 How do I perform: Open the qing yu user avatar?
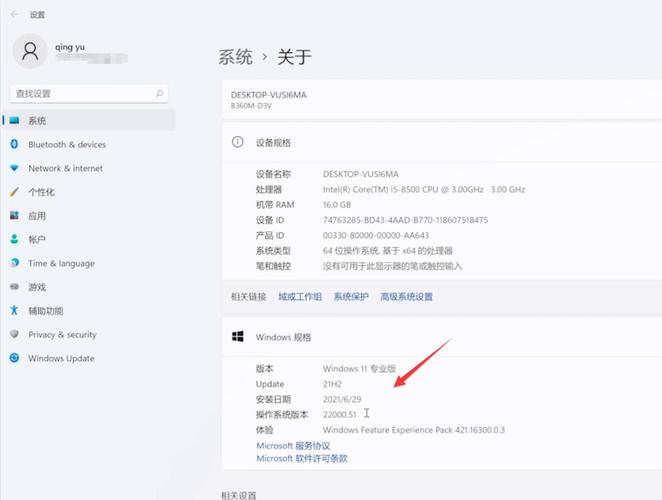(x=30, y=51)
